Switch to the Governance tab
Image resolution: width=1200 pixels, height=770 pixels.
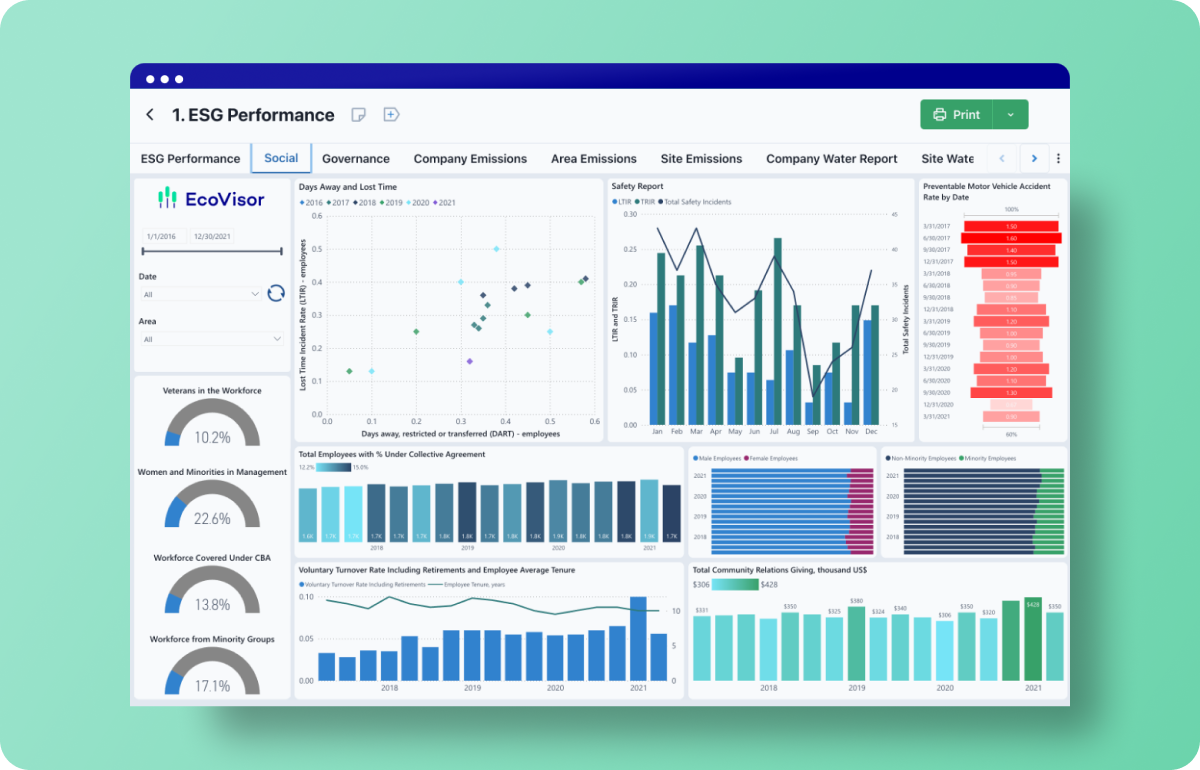[x=356, y=159]
